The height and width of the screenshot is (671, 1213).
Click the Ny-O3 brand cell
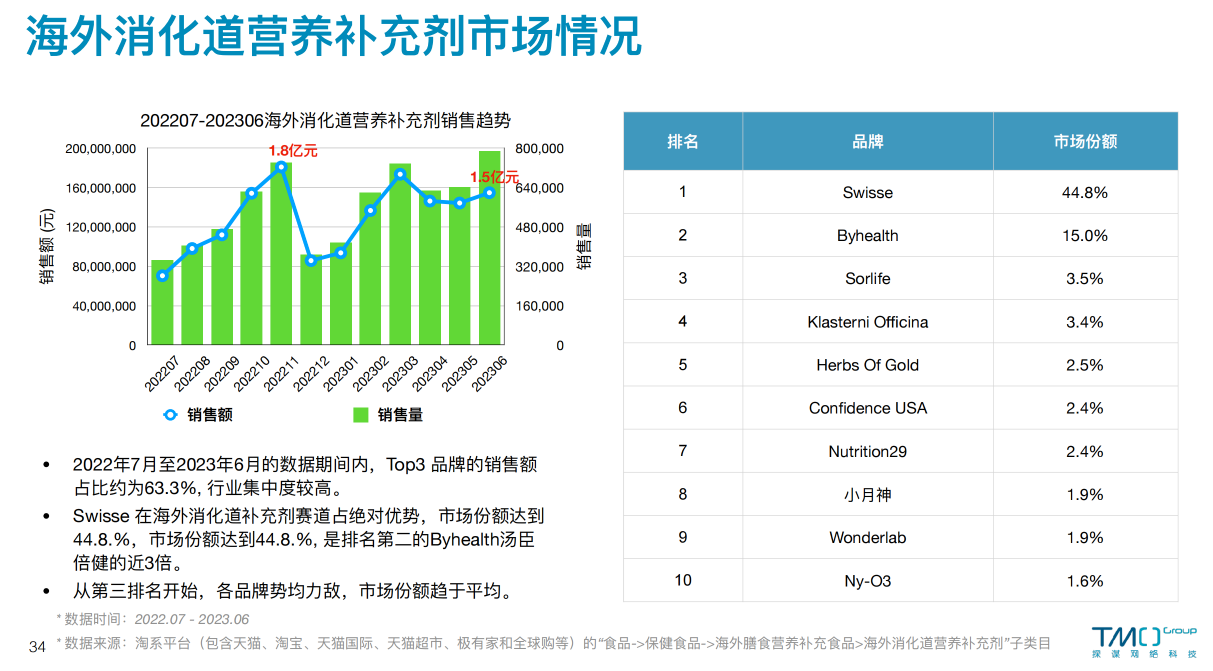(x=868, y=581)
